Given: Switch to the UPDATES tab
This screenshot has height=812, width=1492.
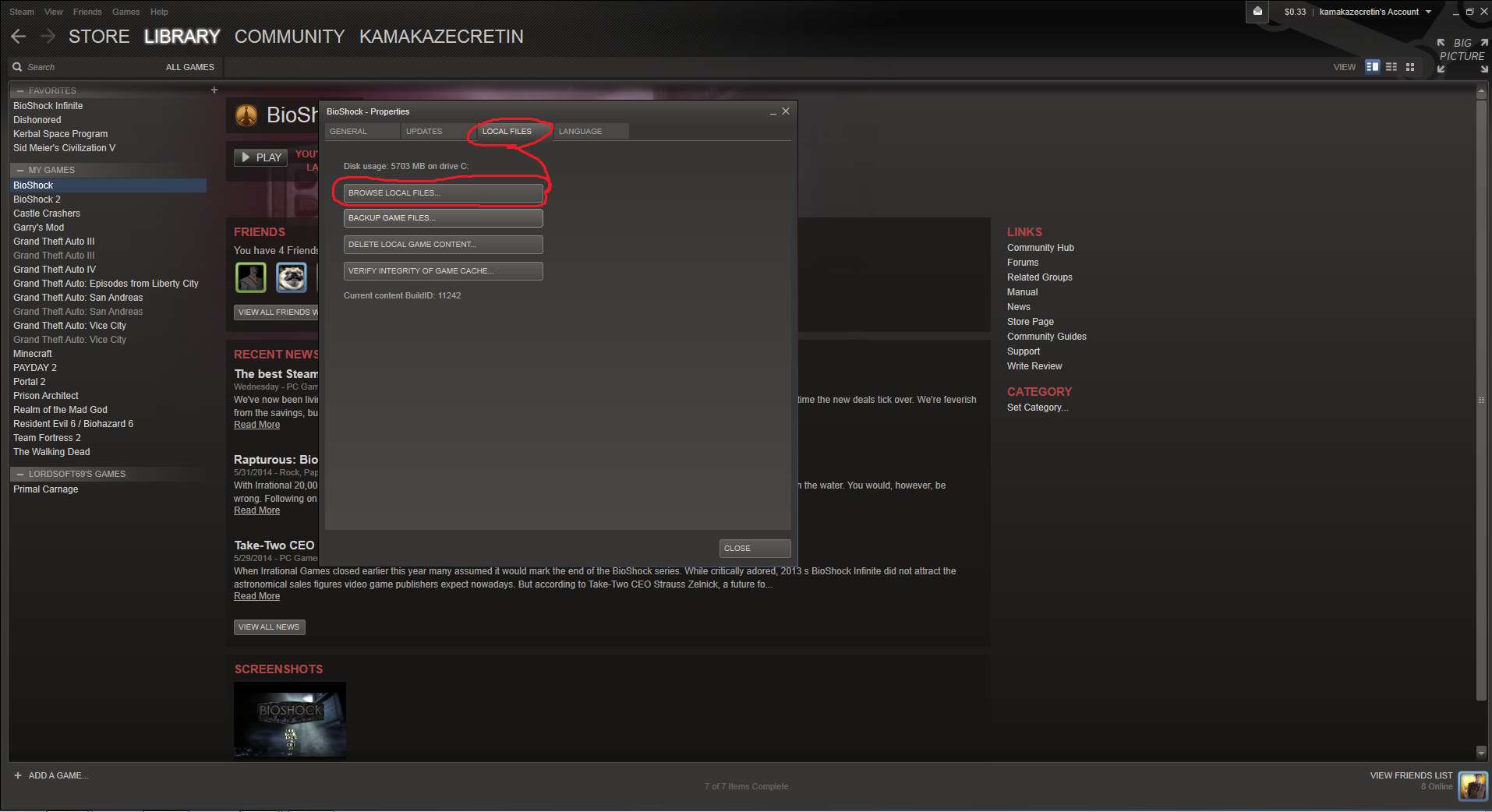Looking at the screenshot, I should pos(437,132).
